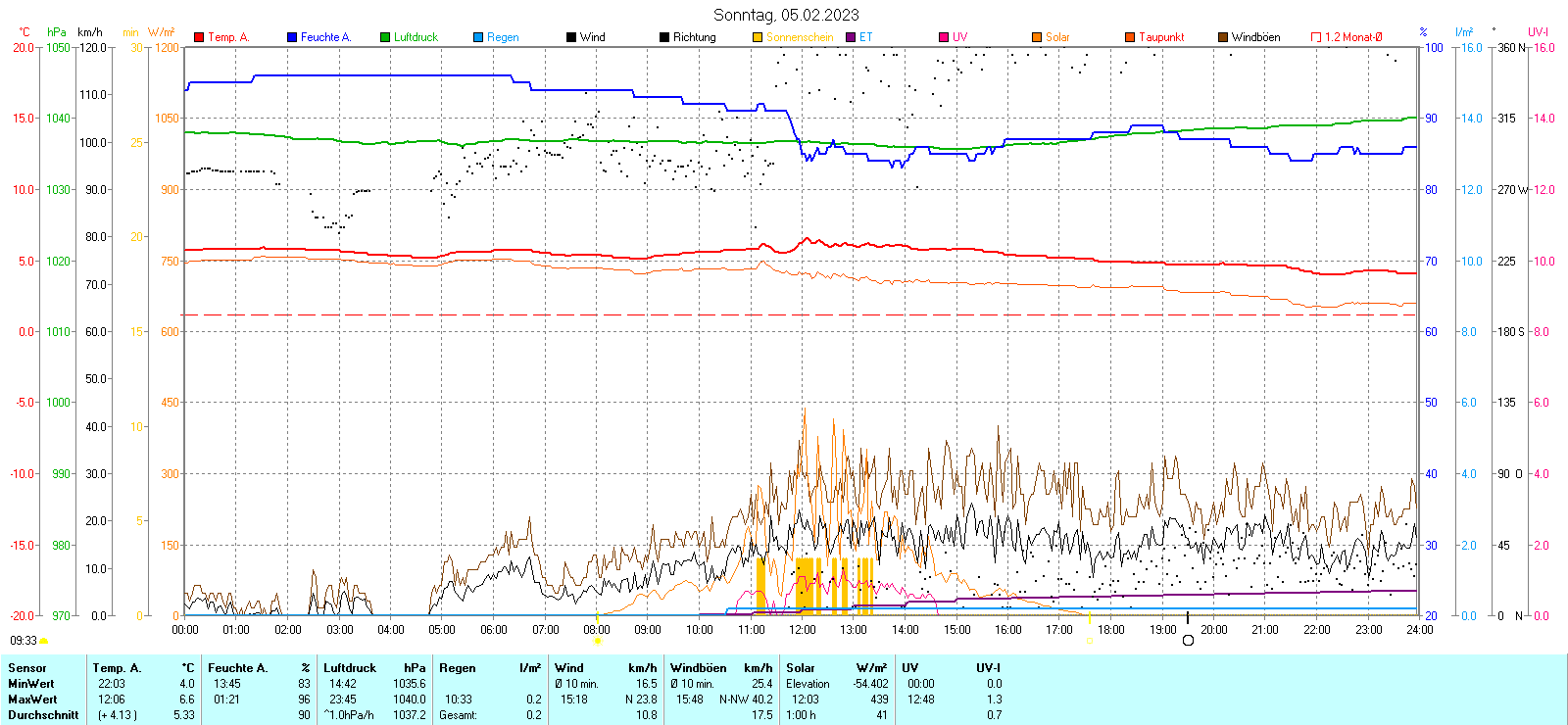Select the Richtung legend marker
This screenshot has width=1568, height=725.
point(664,37)
